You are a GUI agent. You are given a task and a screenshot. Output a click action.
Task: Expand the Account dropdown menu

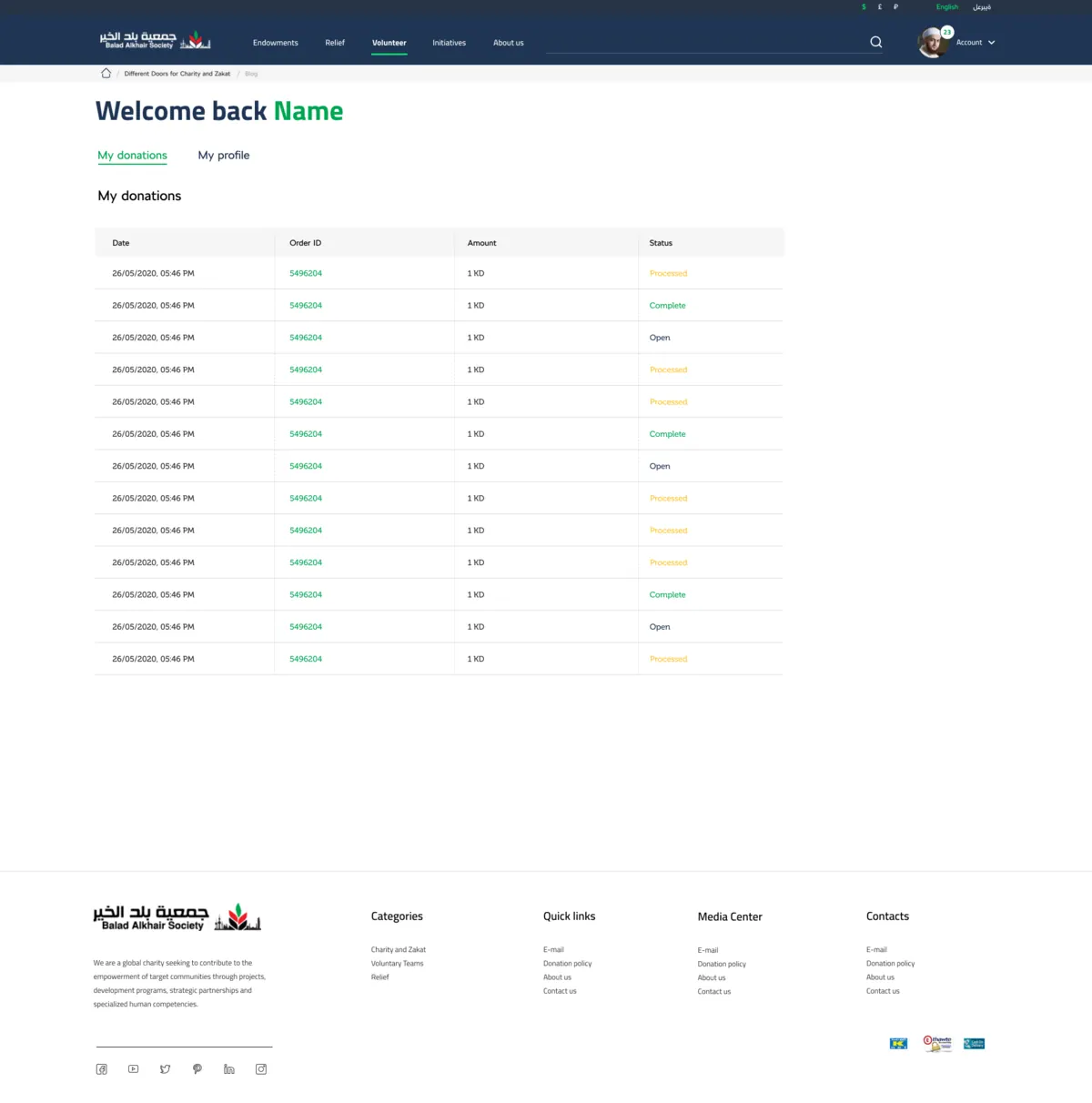(x=976, y=43)
